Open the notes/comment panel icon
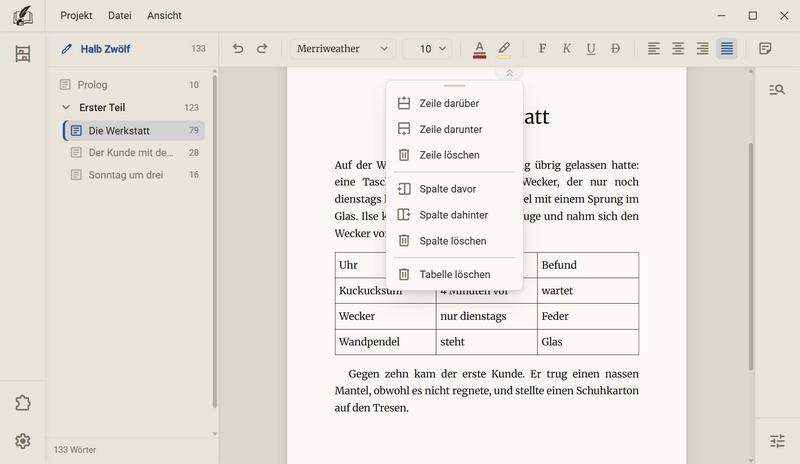The width and height of the screenshot is (800, 464). pos(765,48)
